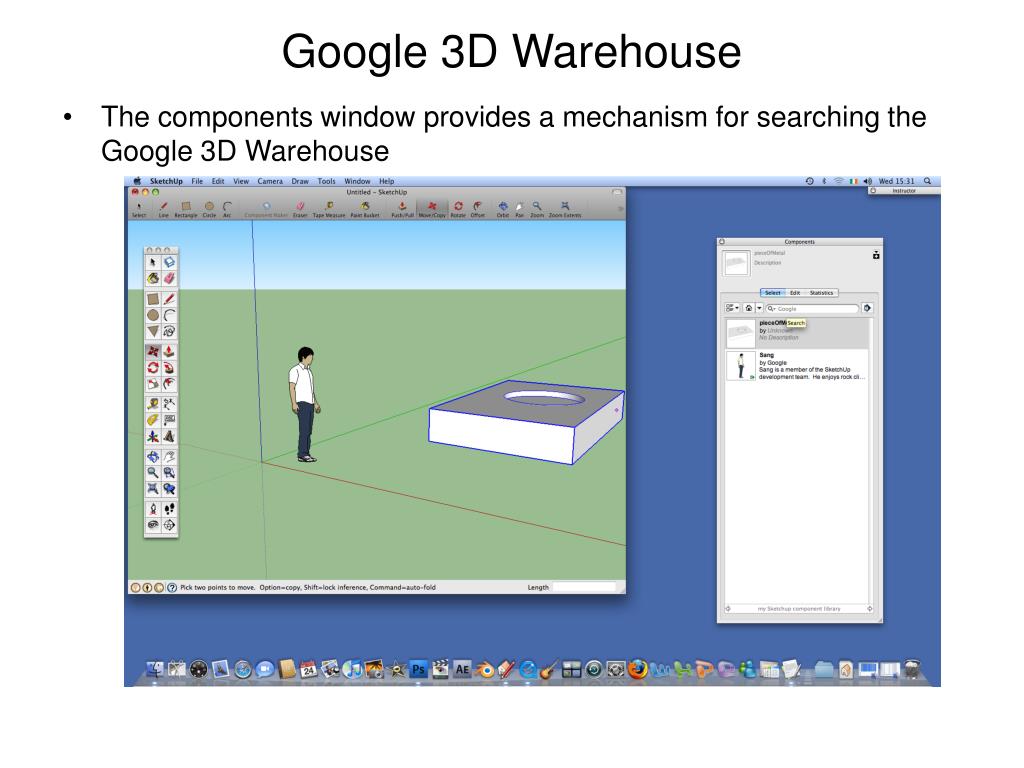Screen dimensions: 1024x768
Task: Activate the Orbit tool in the floating palette
Action: [153, 457]
